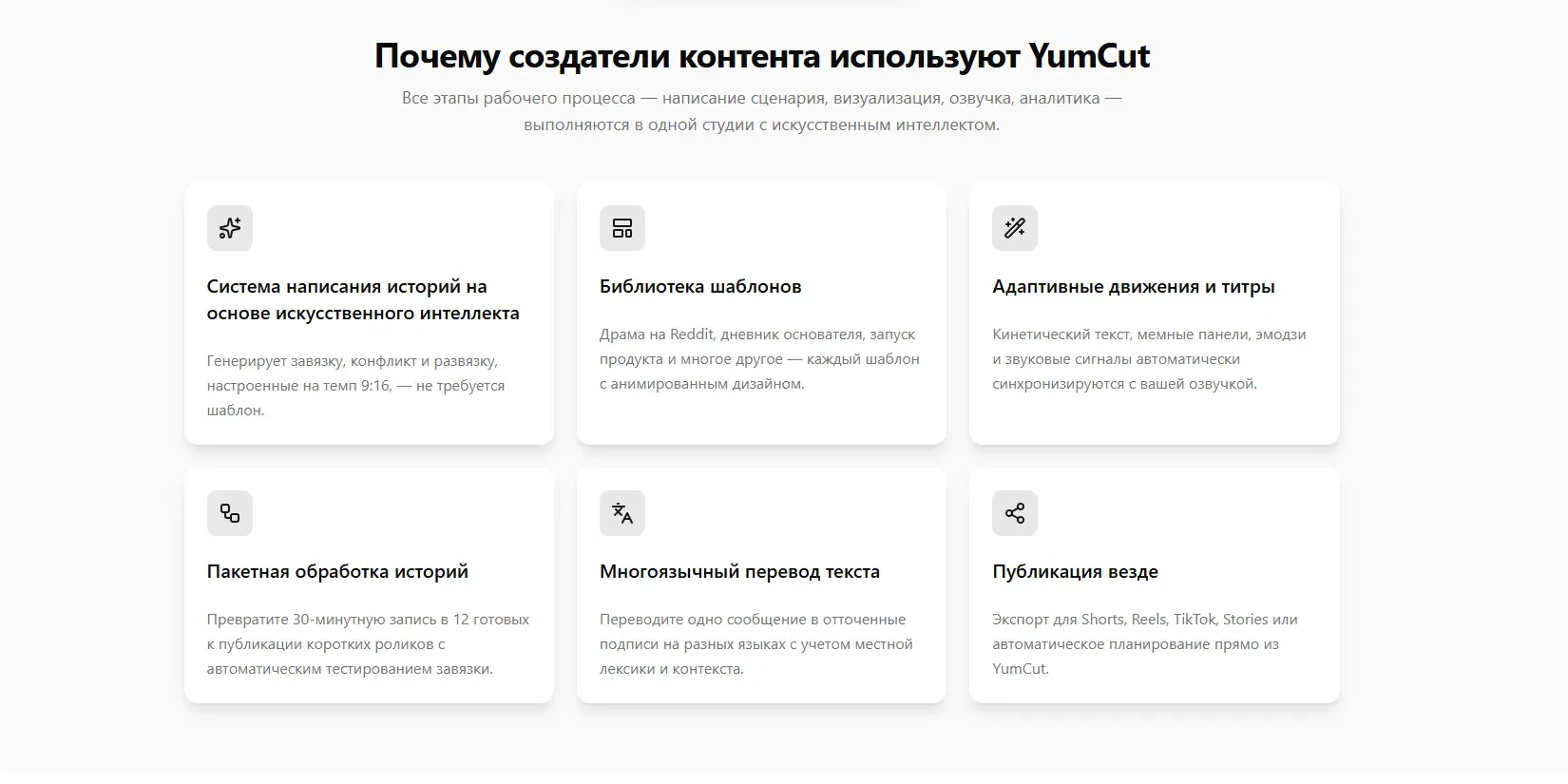Click the Публикация везде card title
1568x784 pixels.
[1075, 571]
